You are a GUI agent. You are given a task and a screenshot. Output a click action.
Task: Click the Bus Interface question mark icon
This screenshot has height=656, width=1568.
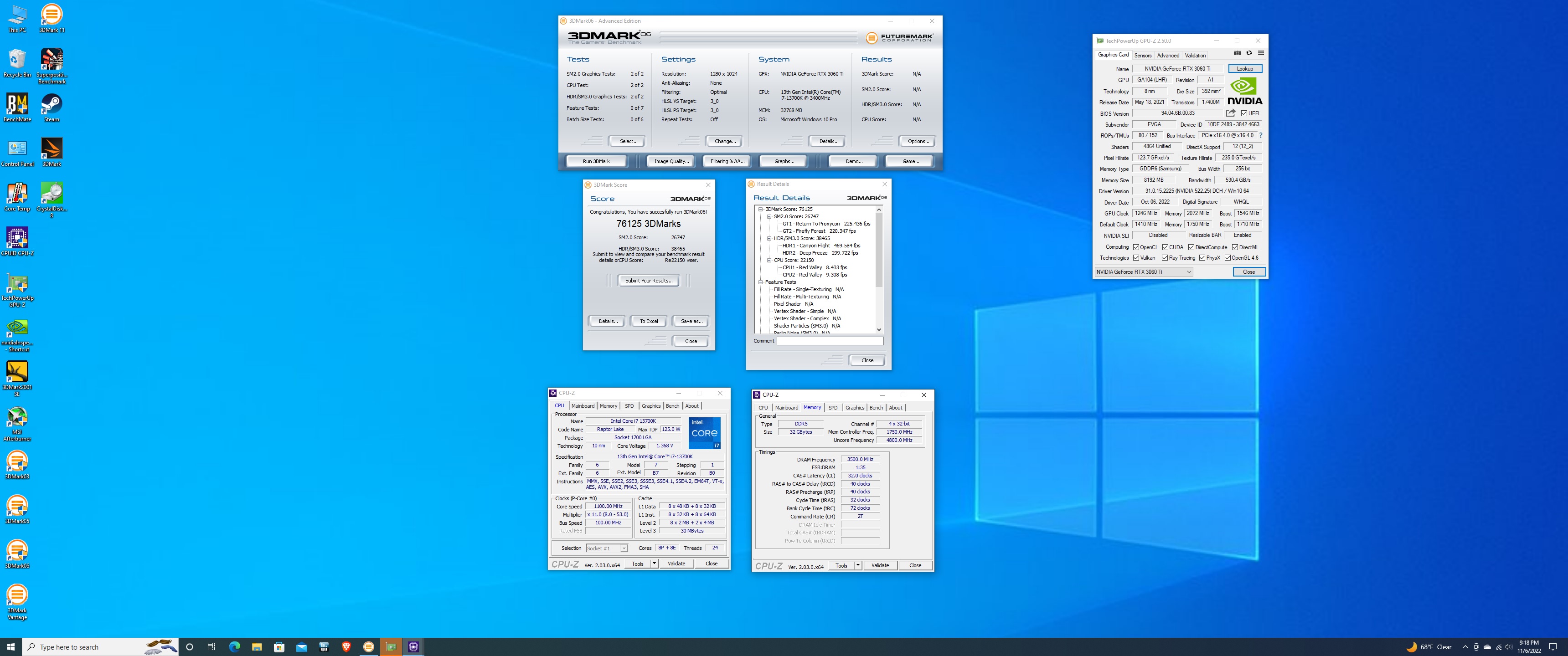pyautogui.click(x=1261, y=135)
